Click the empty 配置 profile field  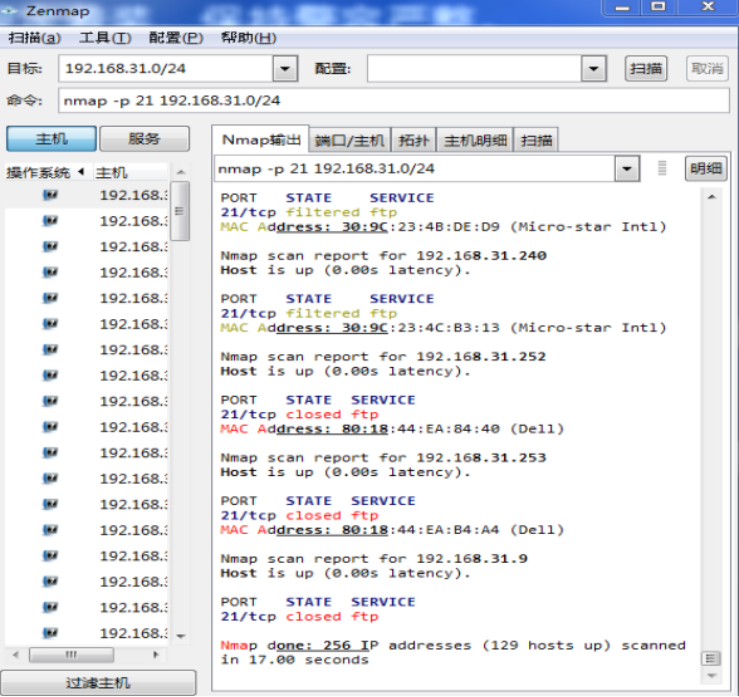(474, 69)
